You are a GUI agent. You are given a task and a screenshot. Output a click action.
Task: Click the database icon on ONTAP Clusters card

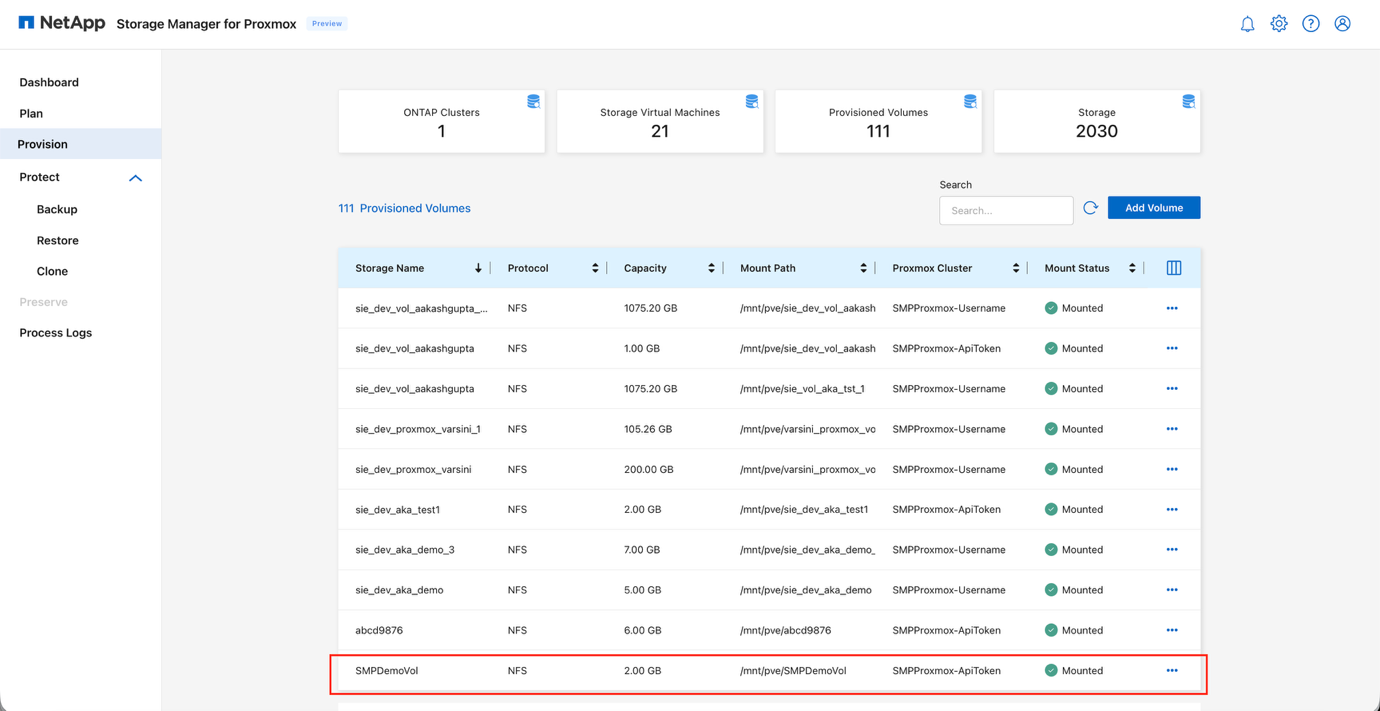tap(533, 100)
